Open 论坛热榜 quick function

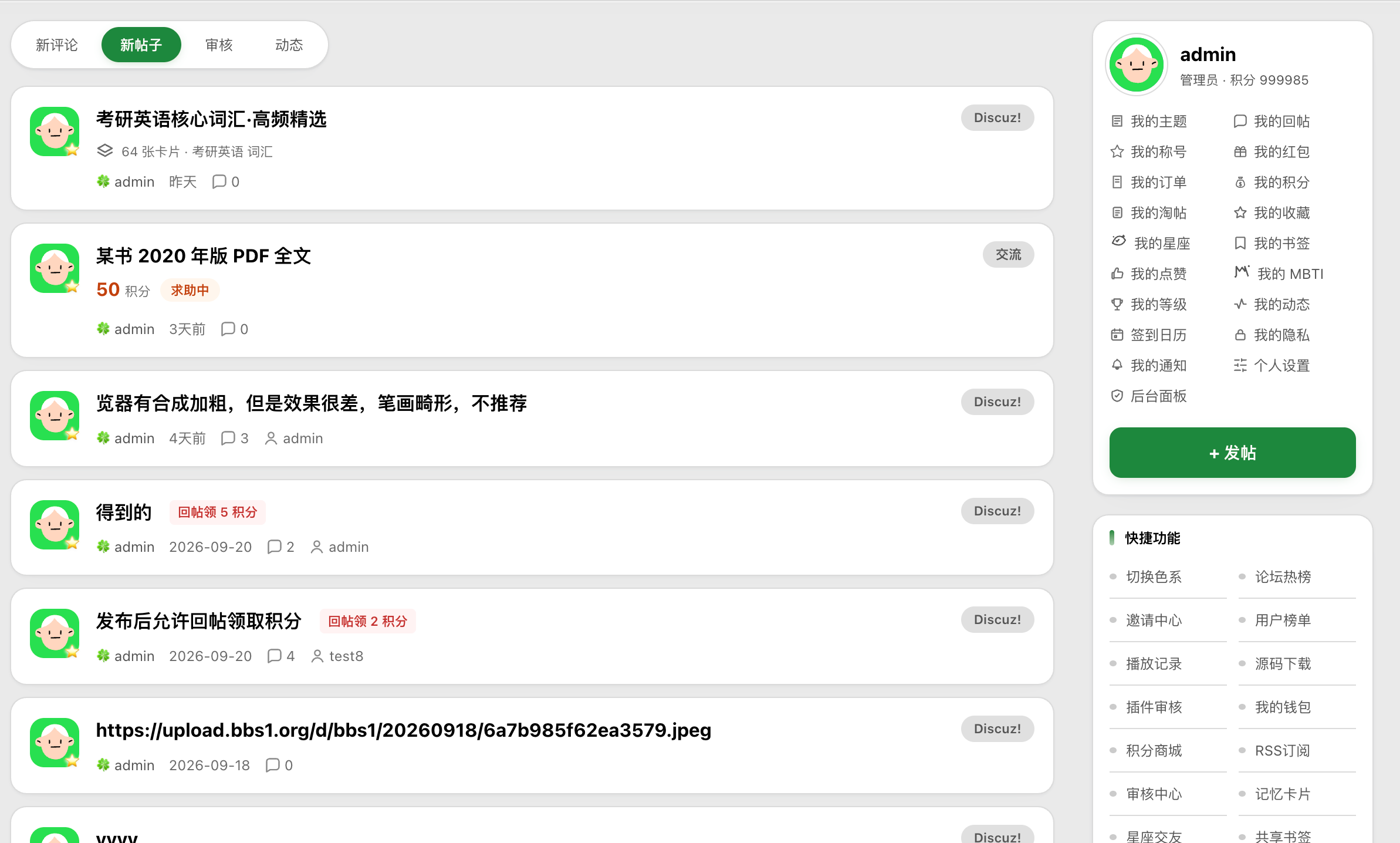[x=1283, y=577]
